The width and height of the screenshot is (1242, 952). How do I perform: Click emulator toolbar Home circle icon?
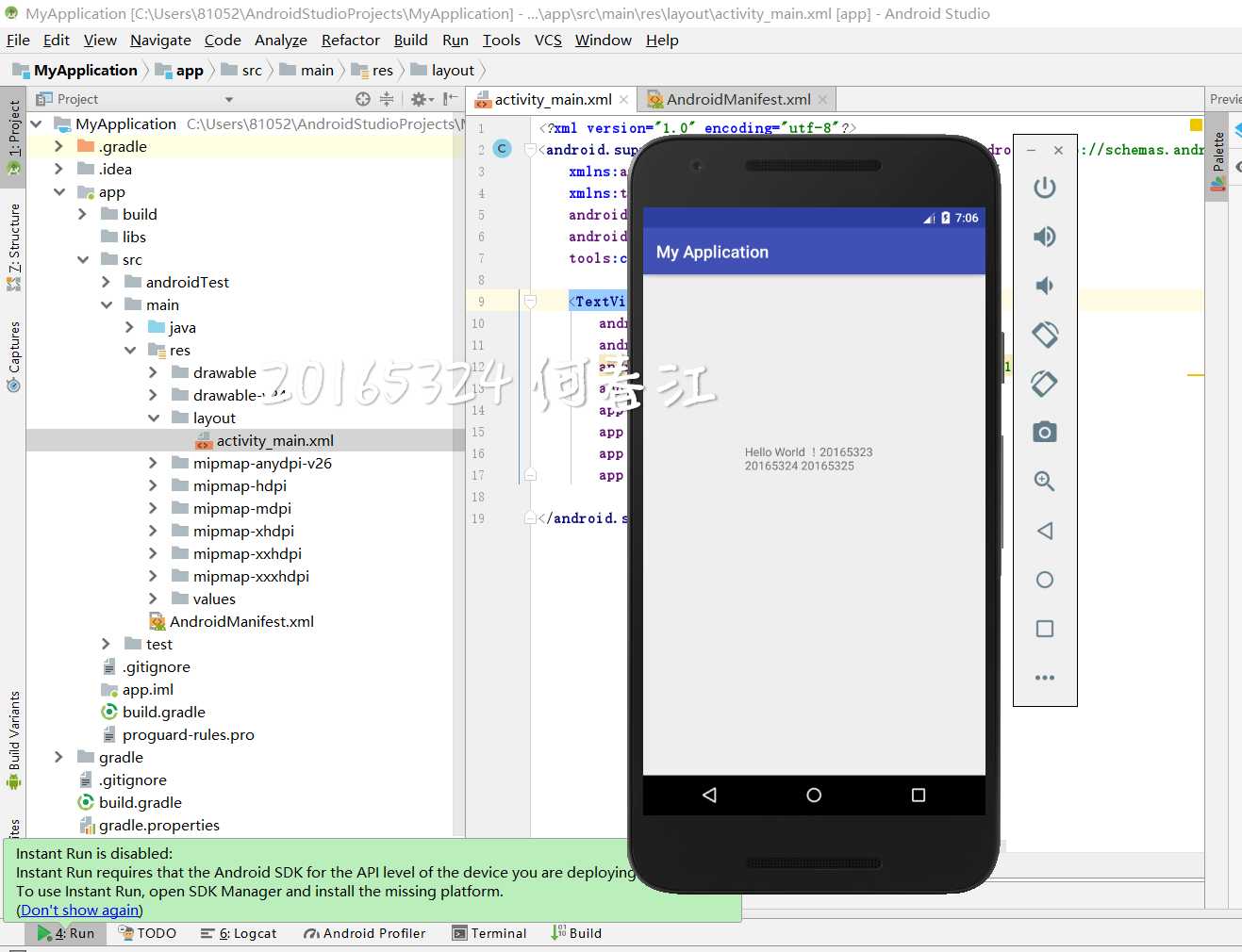pyautogui.click(x=1044, y=580)
